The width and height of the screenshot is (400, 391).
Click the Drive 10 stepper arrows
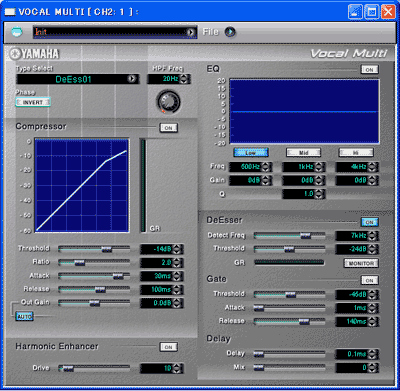pyautogui.click(x=177, y=368)
